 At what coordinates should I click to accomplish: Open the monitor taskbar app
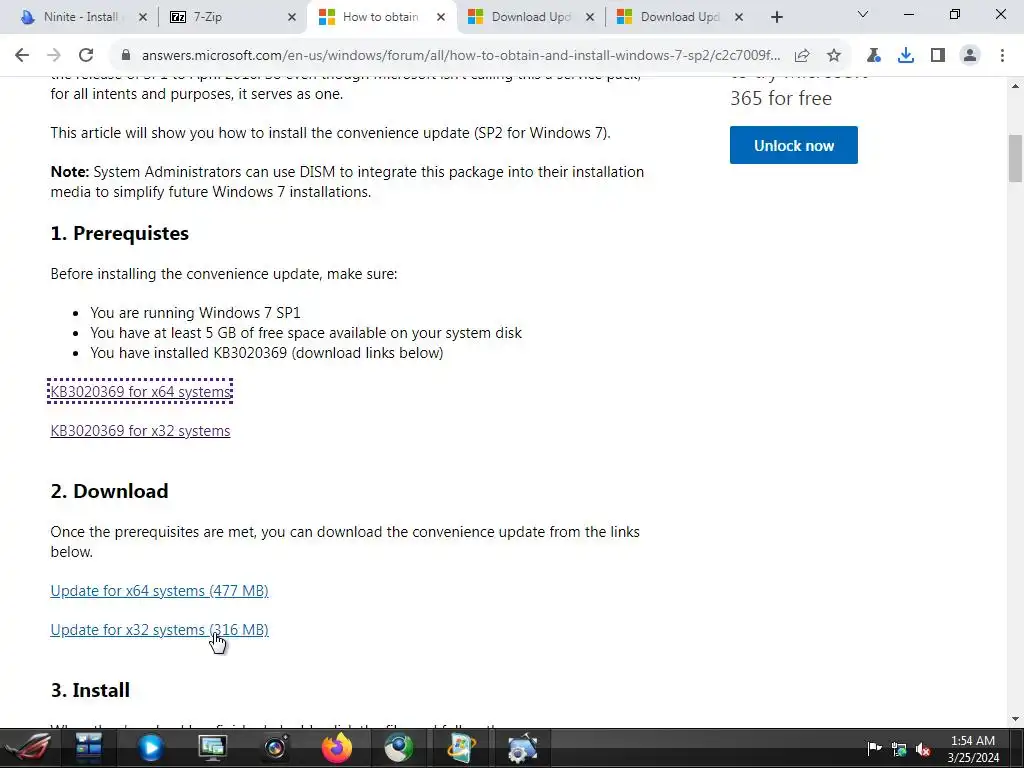[x=212, y=748]
